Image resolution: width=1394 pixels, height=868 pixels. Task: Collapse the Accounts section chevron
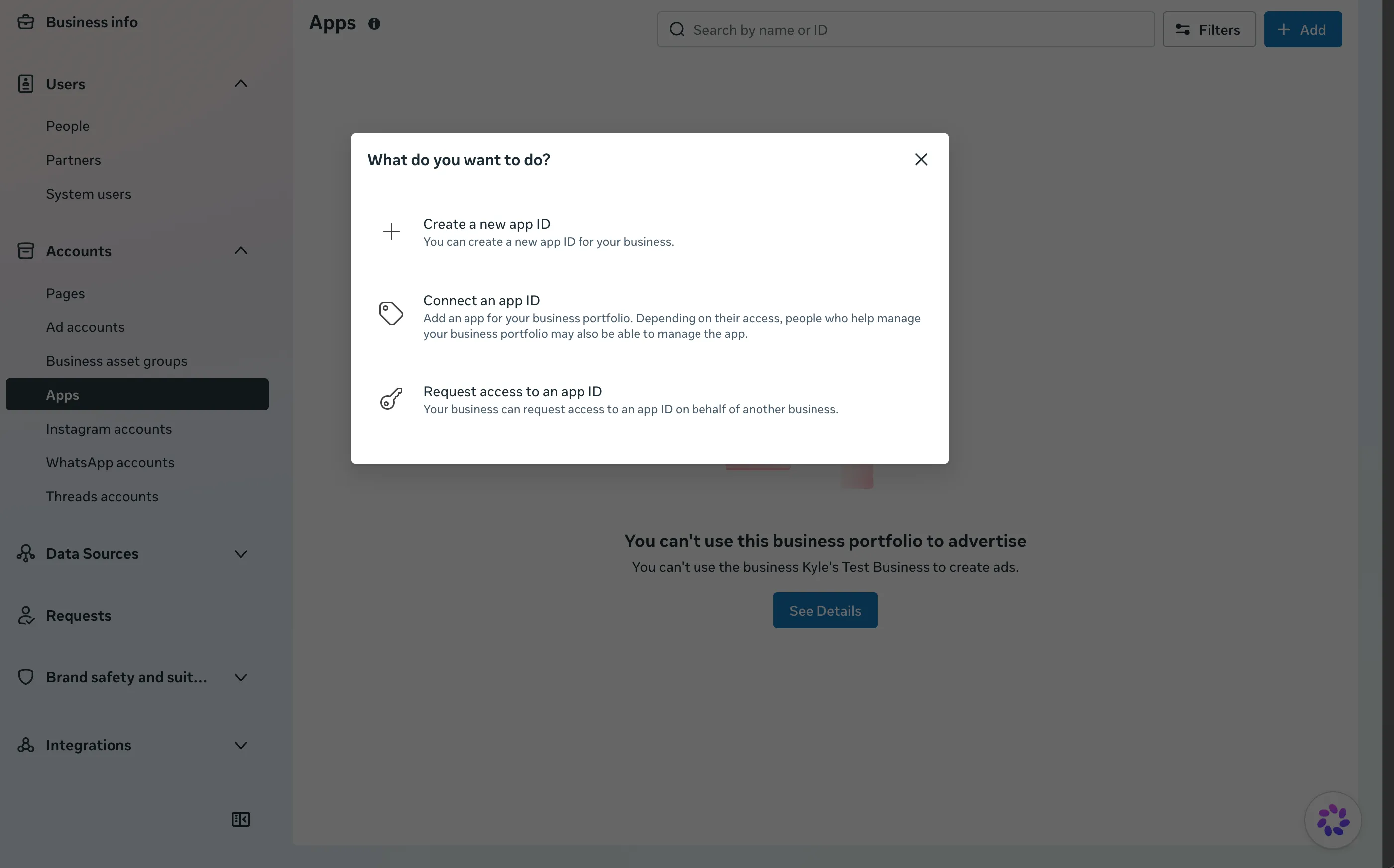241,251
